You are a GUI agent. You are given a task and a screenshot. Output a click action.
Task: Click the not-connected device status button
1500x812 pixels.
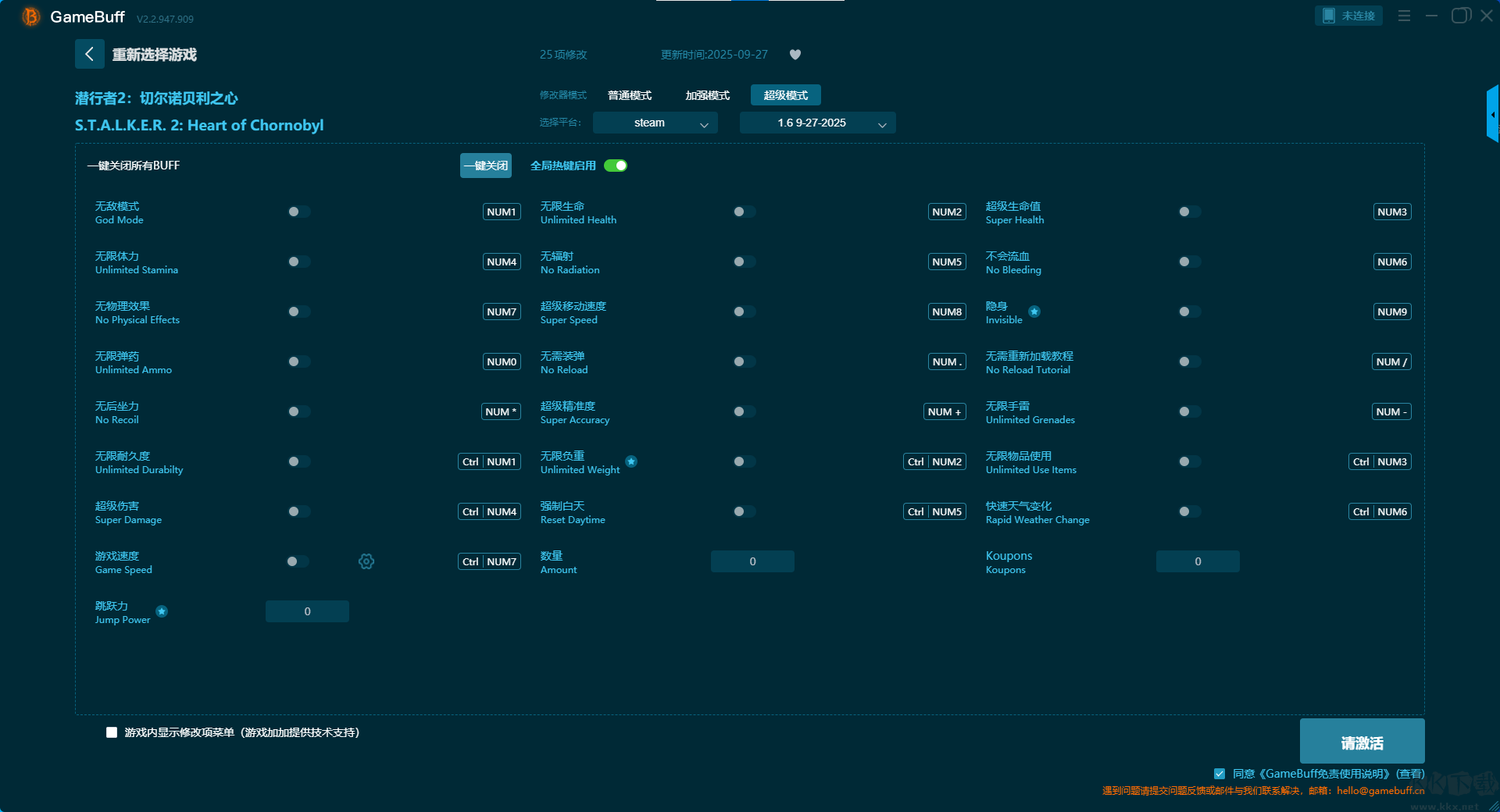1348,16
